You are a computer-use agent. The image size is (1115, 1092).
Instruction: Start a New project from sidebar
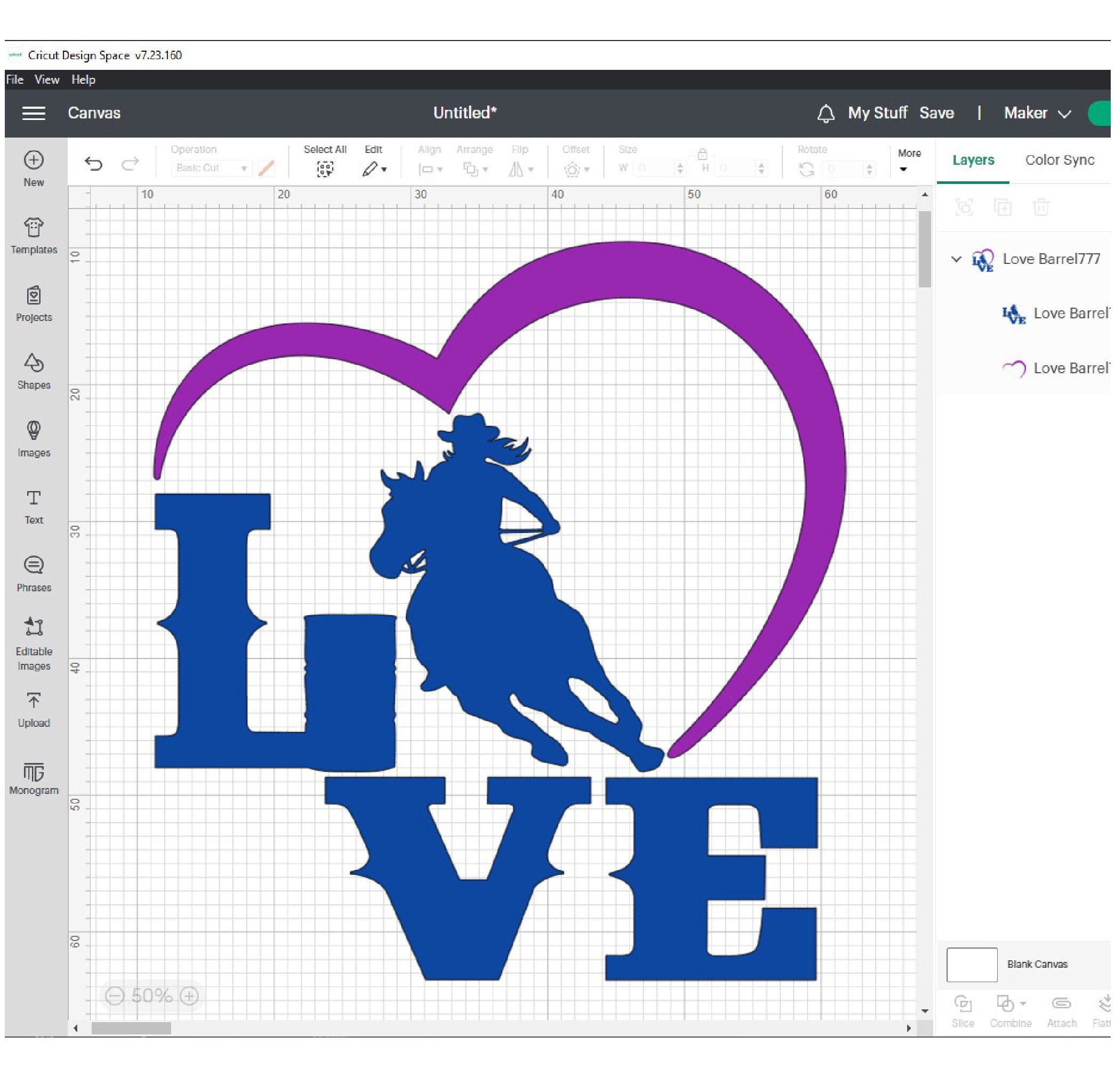[34, 168]
